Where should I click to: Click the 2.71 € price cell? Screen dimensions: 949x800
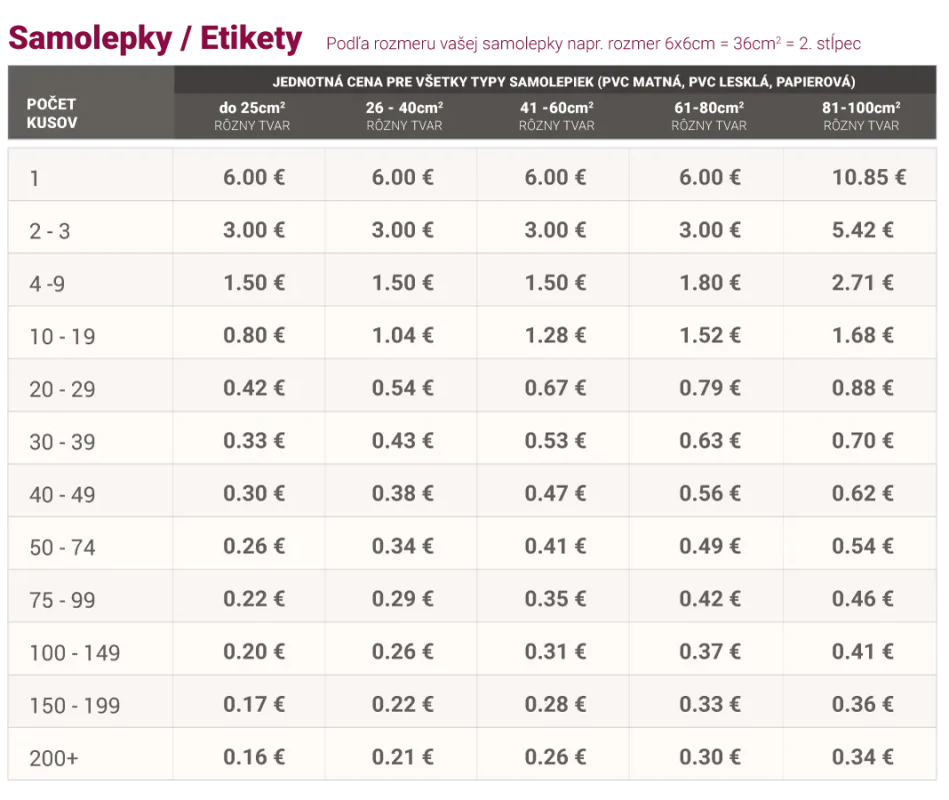[x=862, y=283]
